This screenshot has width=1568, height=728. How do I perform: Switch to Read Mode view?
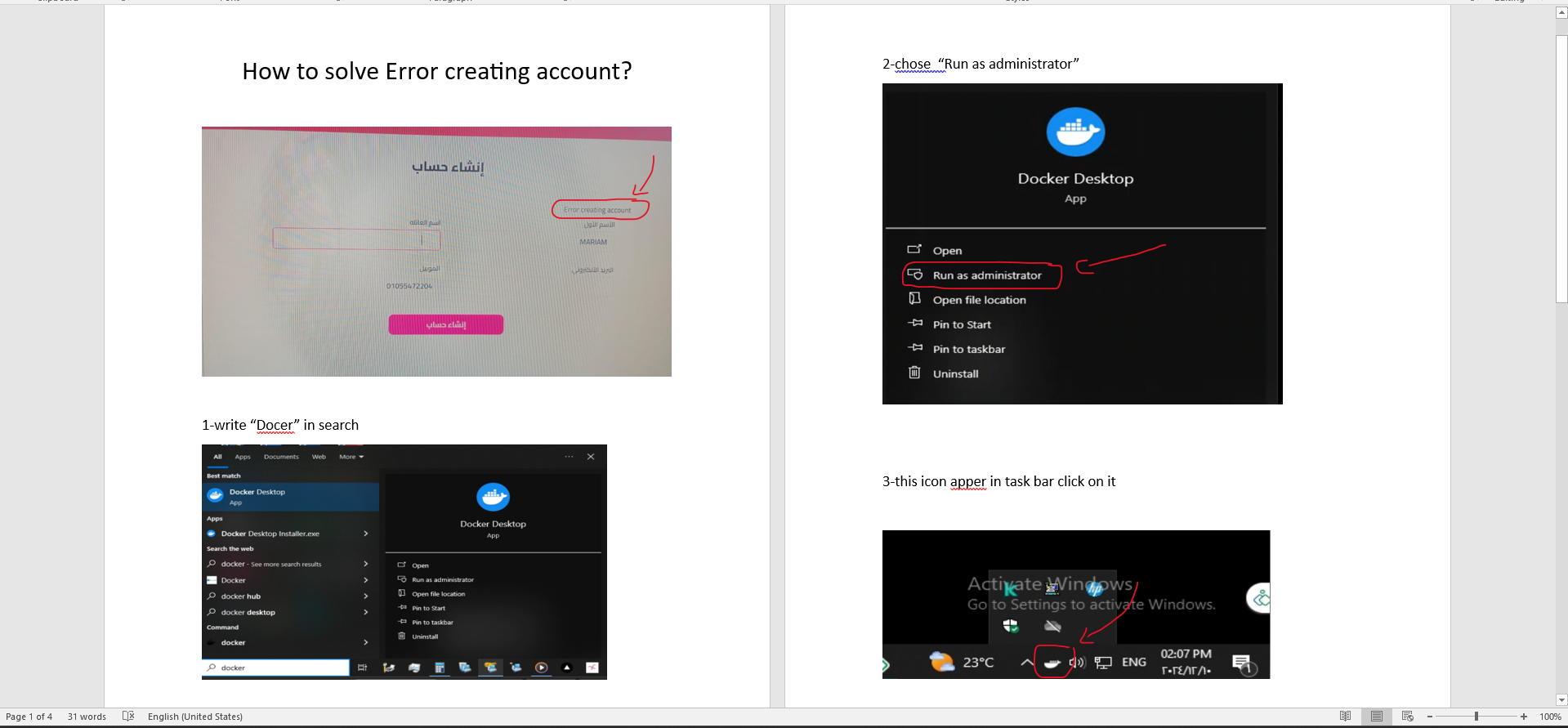[x=1345, y=717]
